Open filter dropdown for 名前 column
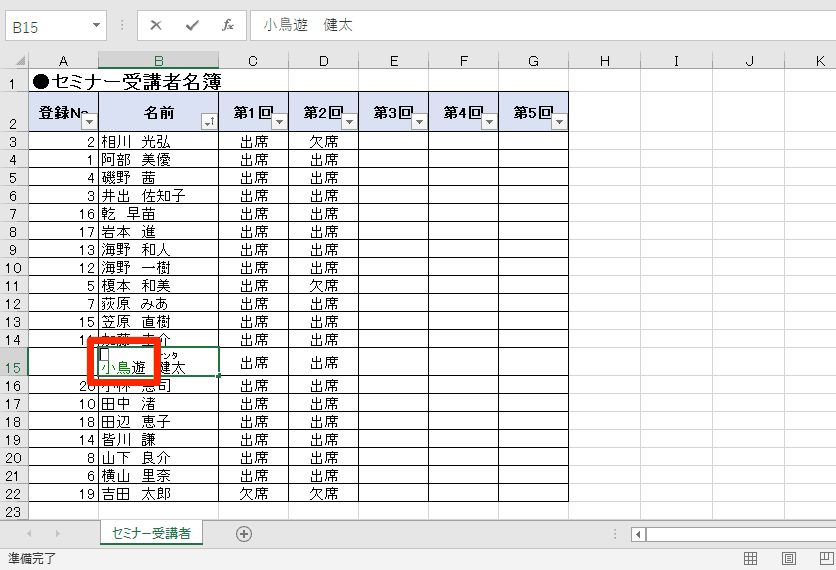 [208, 122]
